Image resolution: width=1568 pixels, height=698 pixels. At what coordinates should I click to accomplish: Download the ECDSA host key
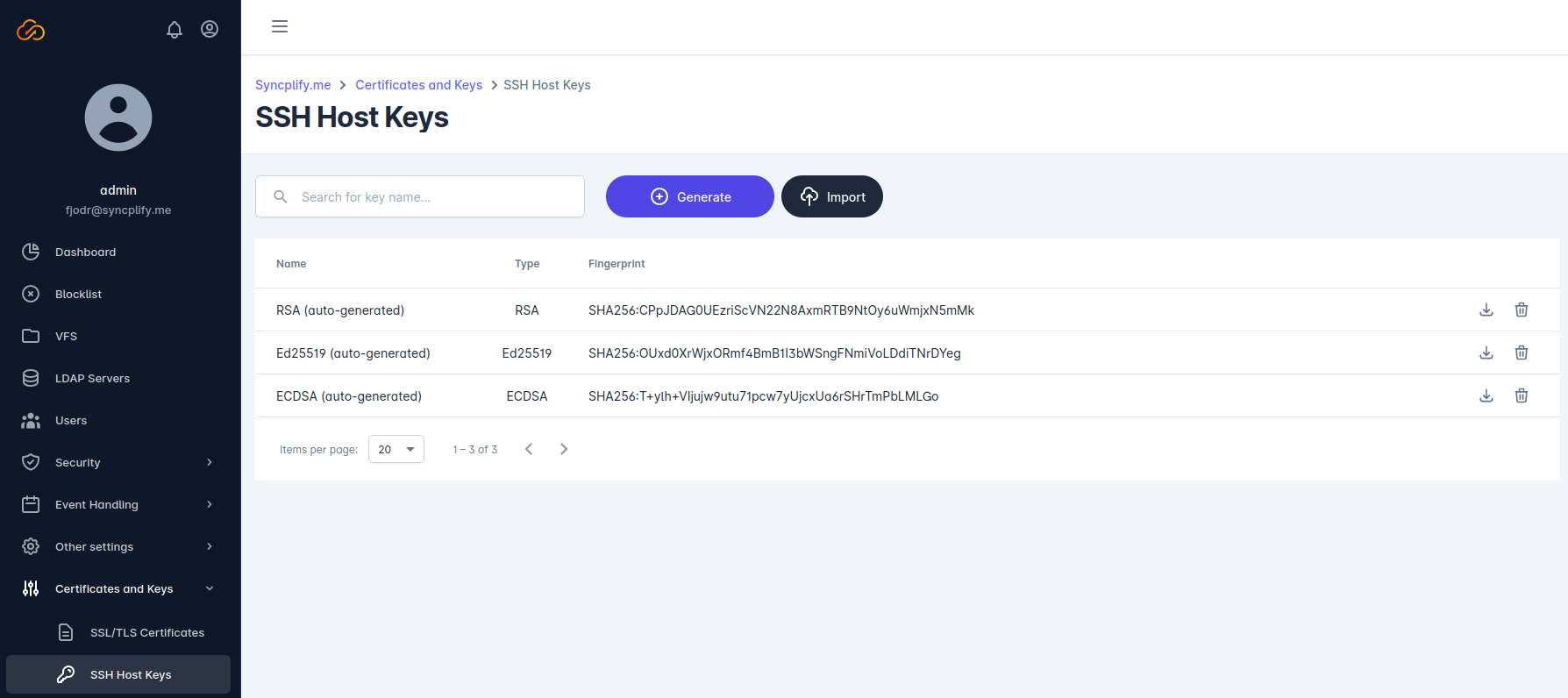pos(1486,395)
